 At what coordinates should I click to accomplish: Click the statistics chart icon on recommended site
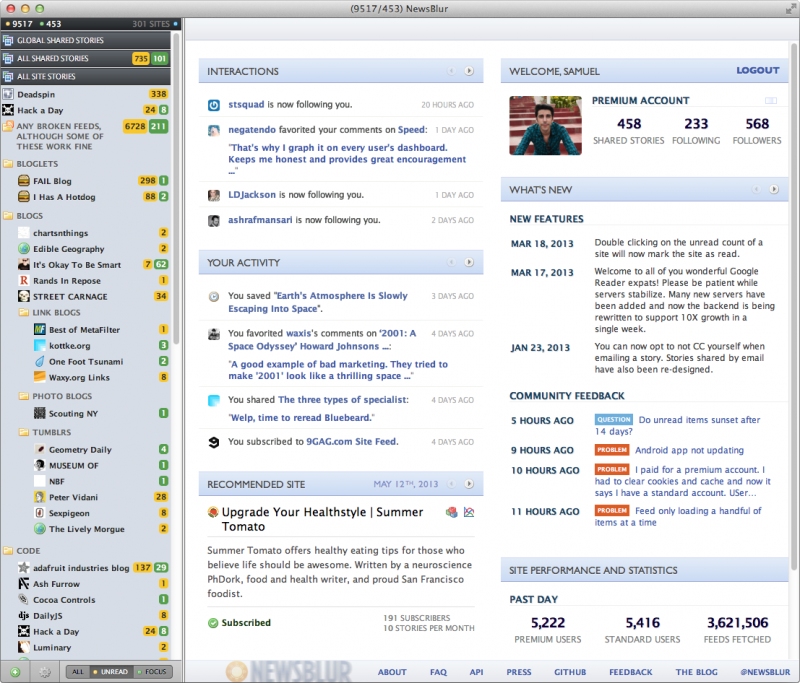469,512
